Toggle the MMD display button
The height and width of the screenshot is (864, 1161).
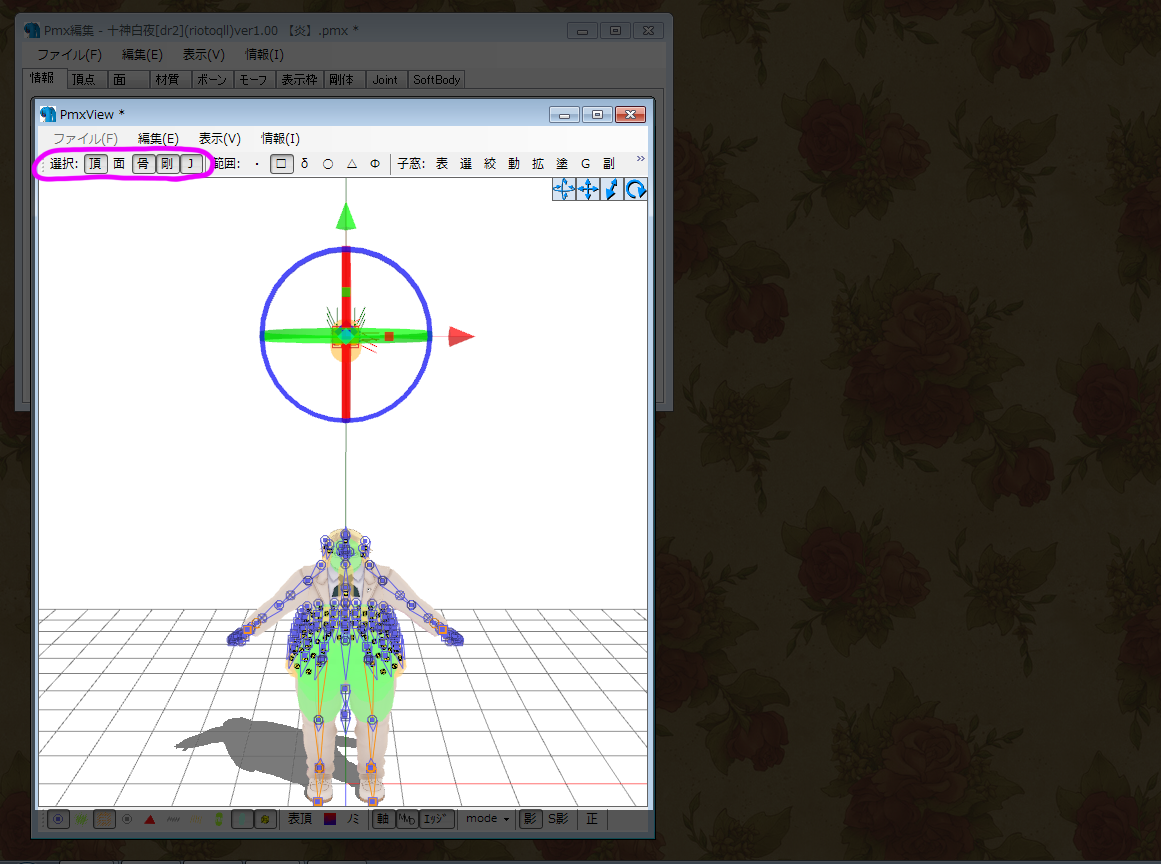[x=406, y=819]
